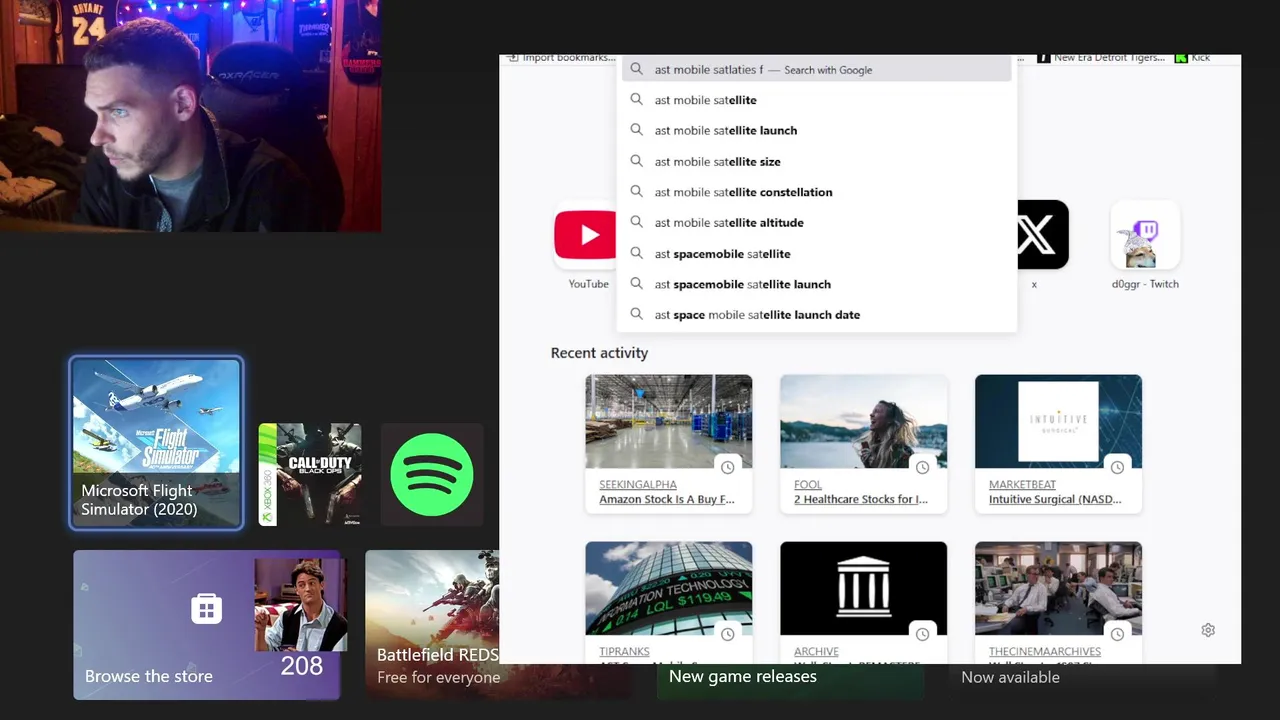Image resolution: width=1280 pixels, height=720 pixels.
Task: Open the Kick bookmark
Action: [x=1193, y=58]
